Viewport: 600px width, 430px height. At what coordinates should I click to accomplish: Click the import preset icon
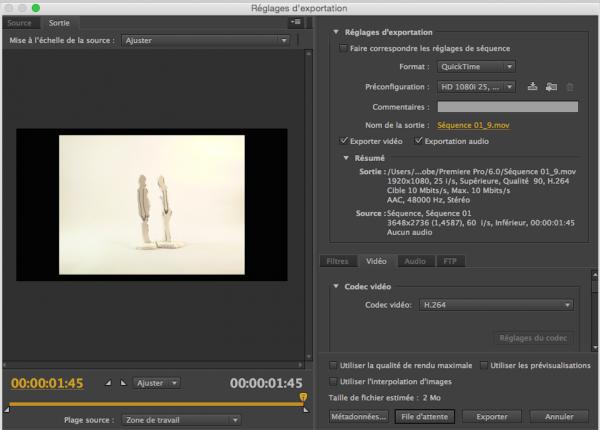tap(551, 87)
